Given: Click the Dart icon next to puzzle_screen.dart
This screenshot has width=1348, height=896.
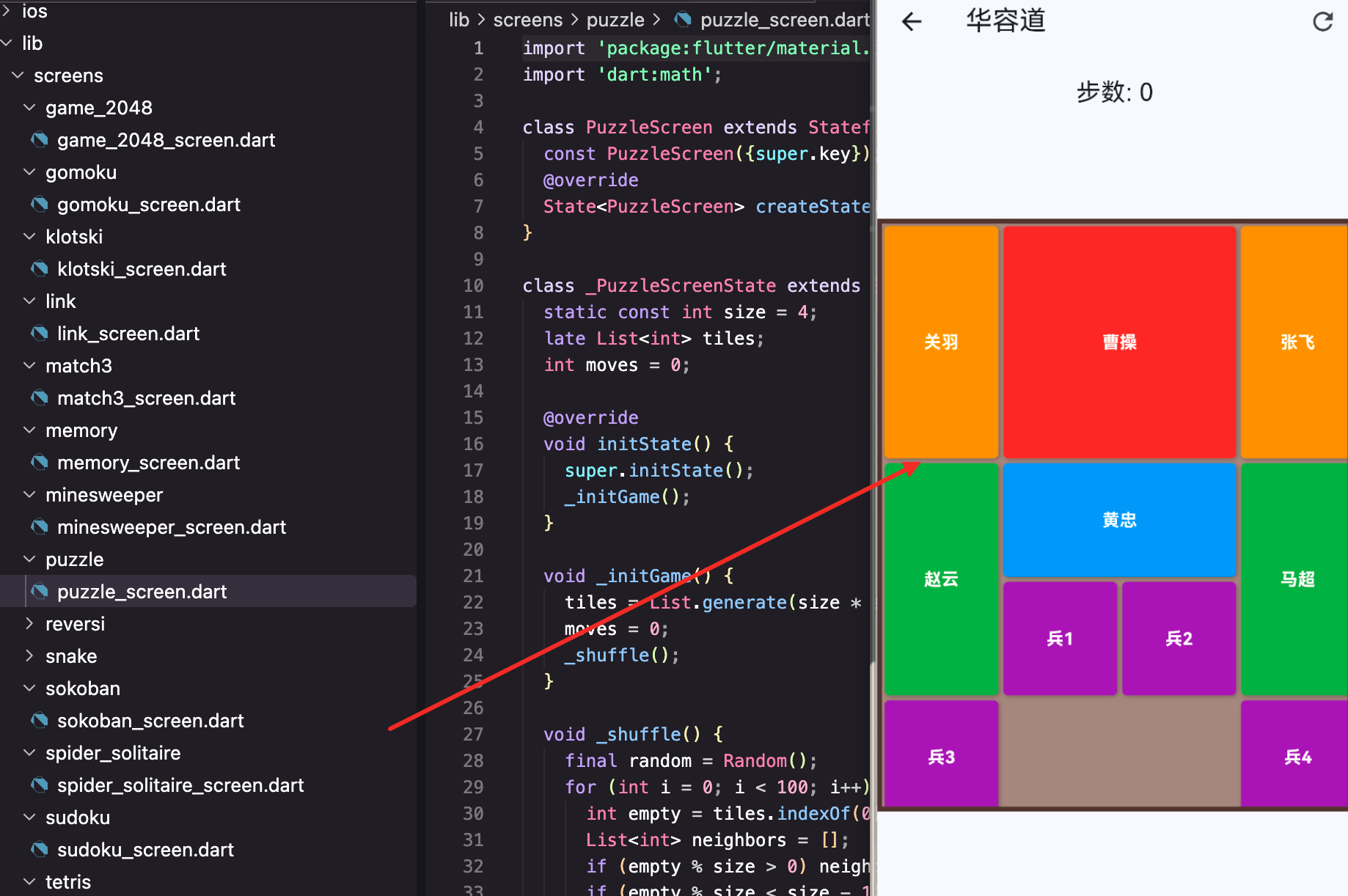Looking at the screenshot, I should 40,591.
